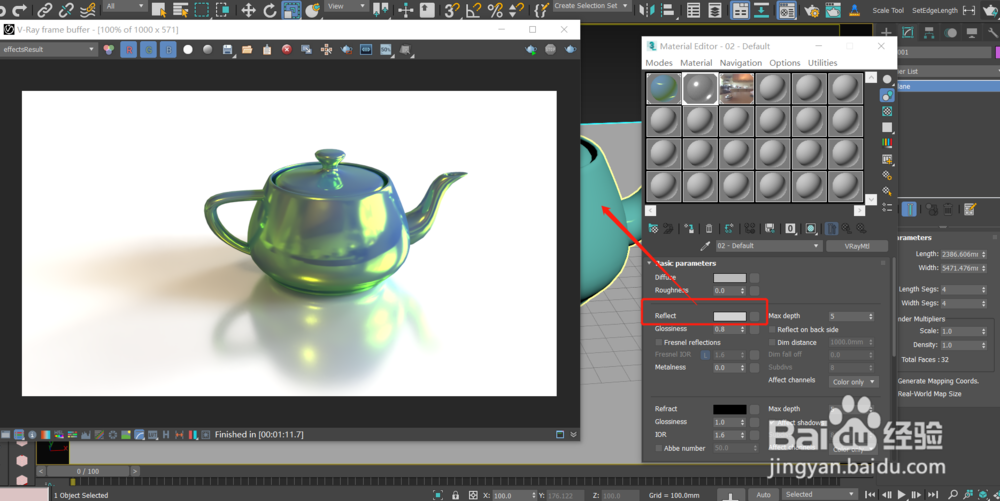
Task: Show shaded material in viewport icon
Action: [x=811, y=228]
